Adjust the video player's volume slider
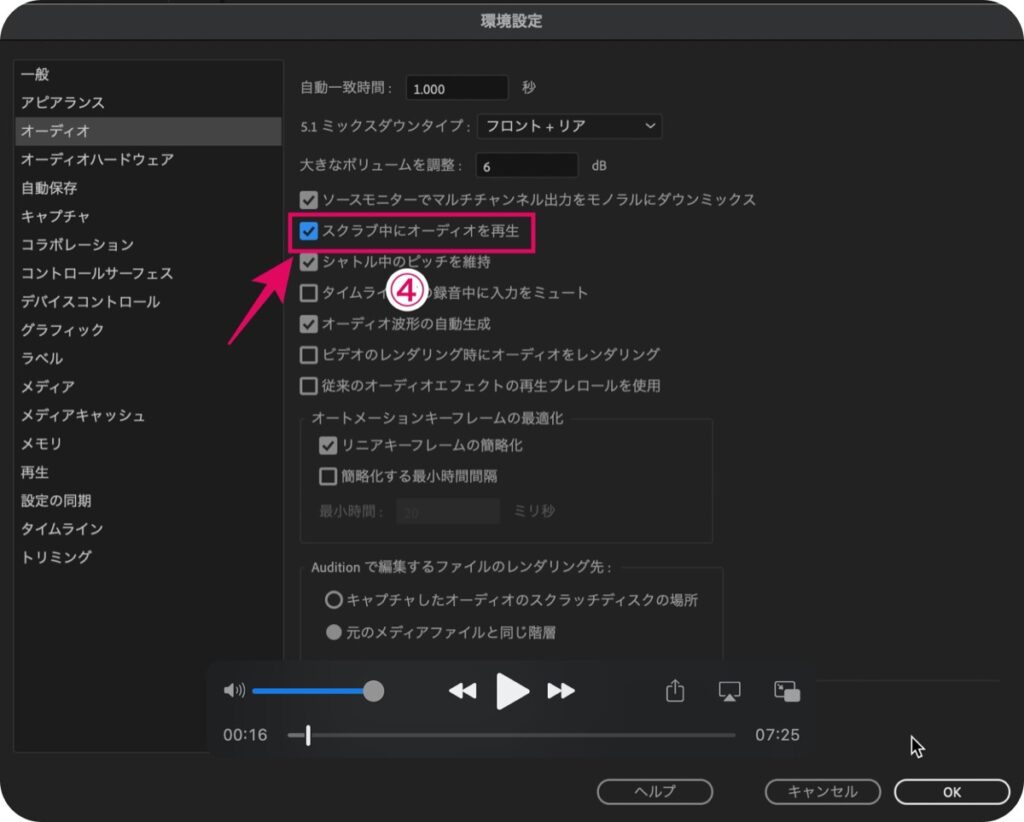The height and width of the screenshot is (822, 1024). (x=317, y=691)
